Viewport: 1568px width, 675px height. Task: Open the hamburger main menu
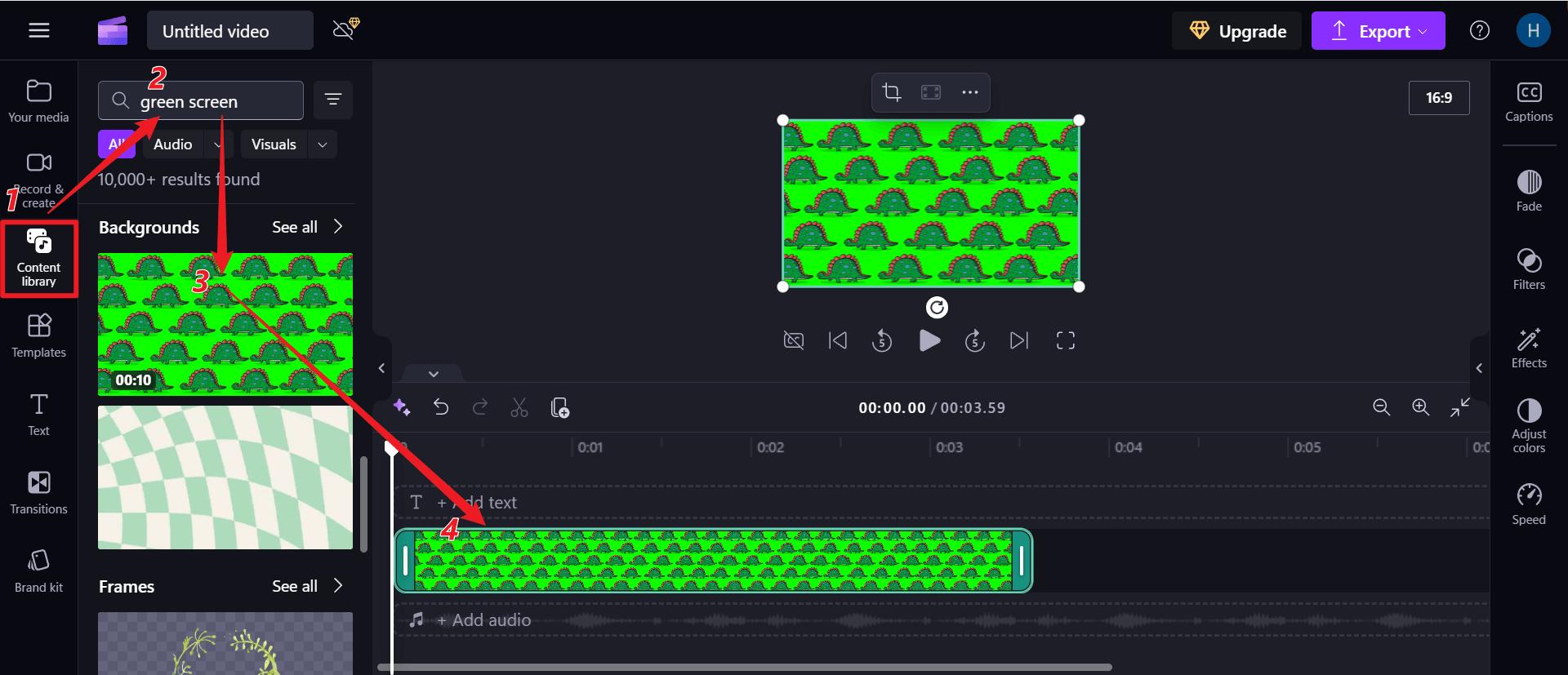click(39, 31)
